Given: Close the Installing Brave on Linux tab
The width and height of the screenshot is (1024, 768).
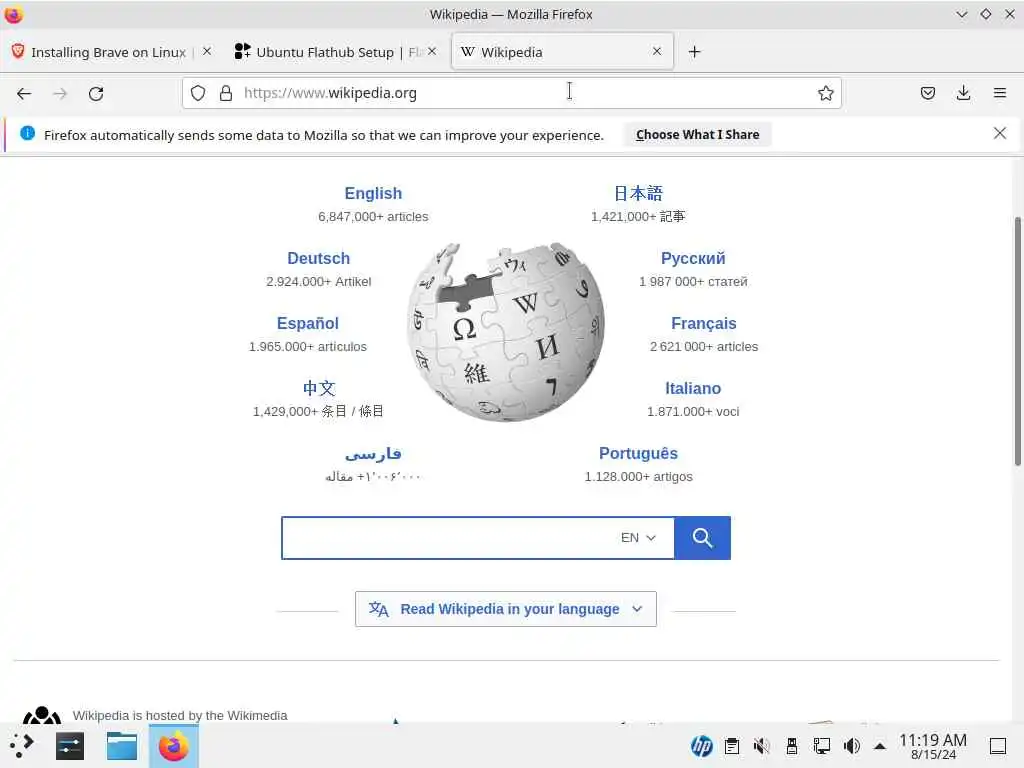Looking at the screenshot, I should 207,51.
